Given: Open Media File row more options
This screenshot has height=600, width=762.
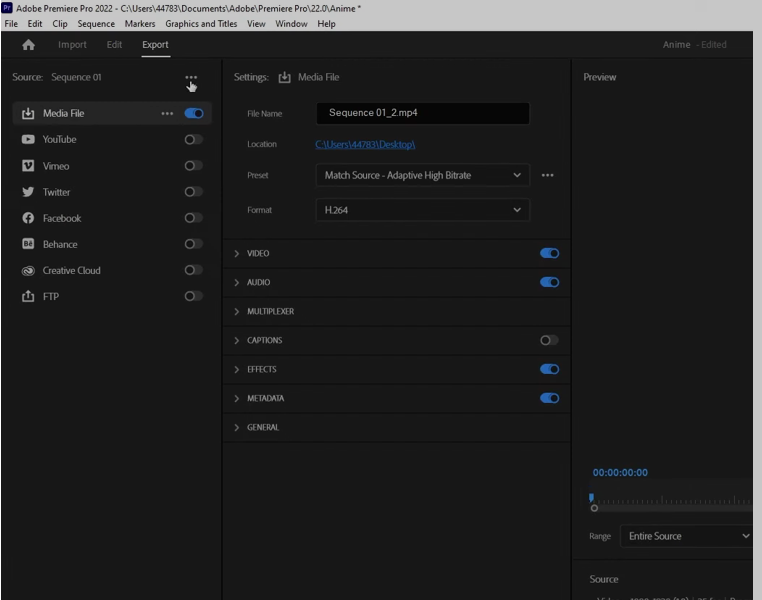Looking at the screenshot, I should tap(167, 113).
